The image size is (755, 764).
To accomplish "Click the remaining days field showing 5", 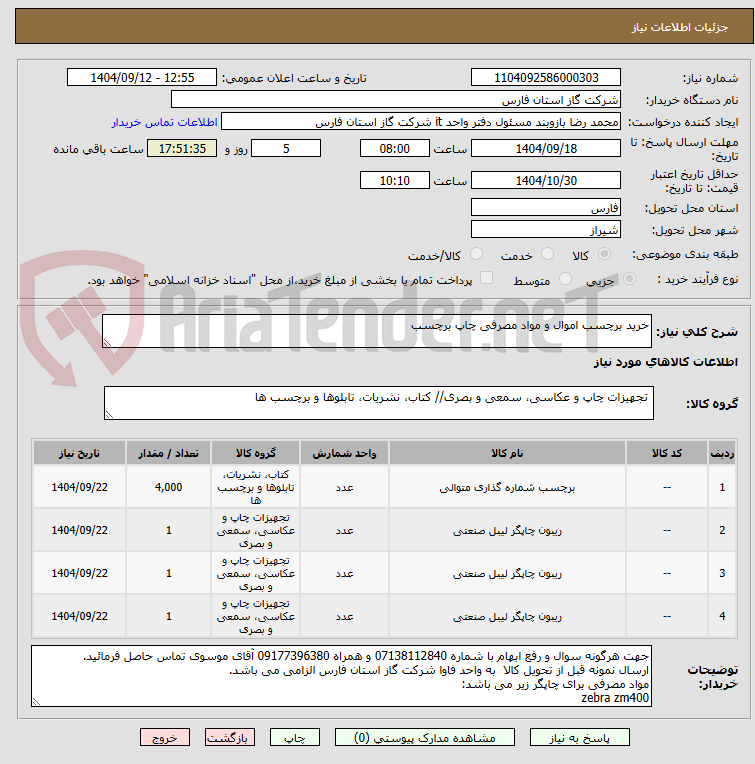I will point(286,148).
